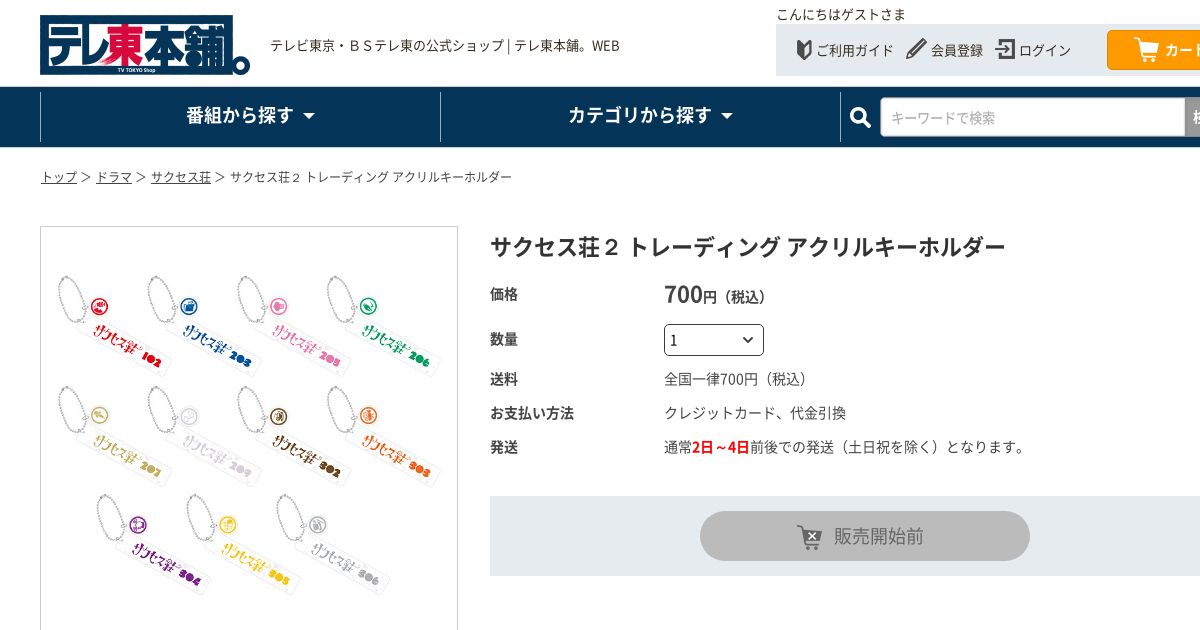Click the 会員登録 pencil icon

(x=916, y=49)
